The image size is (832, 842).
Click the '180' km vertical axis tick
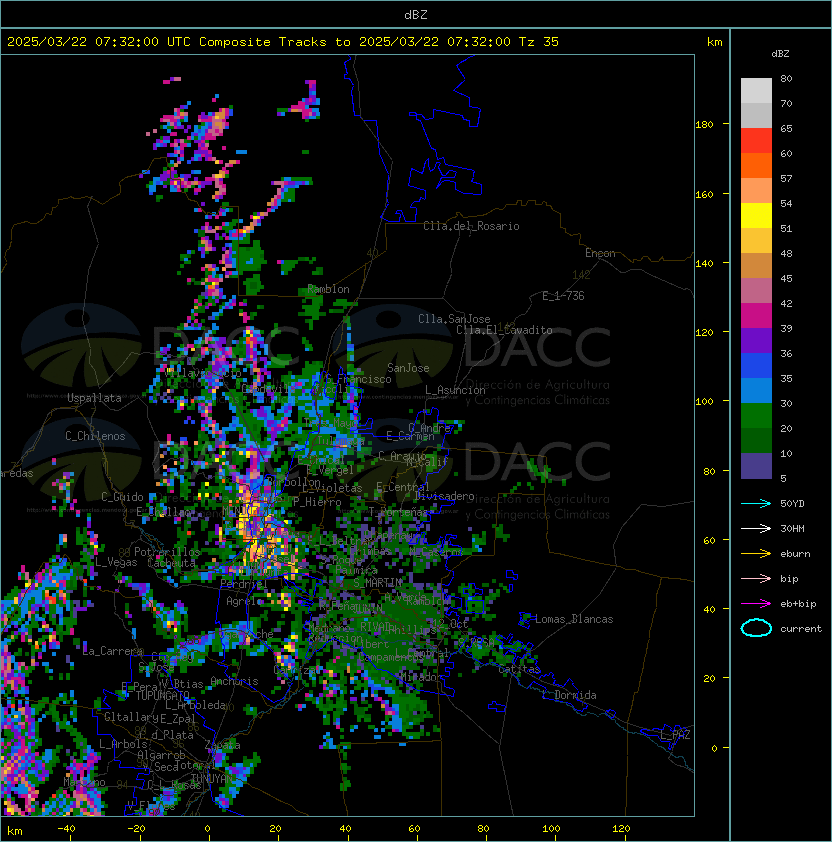[704, 125]
